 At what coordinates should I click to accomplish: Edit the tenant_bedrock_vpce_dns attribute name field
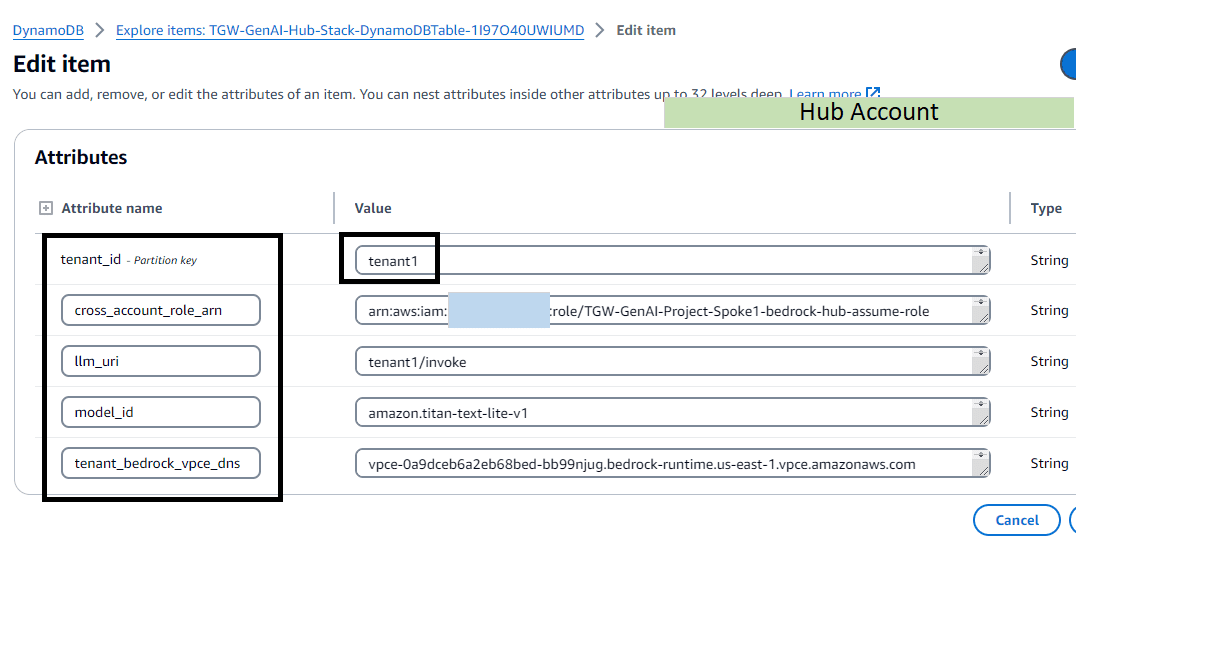(x=160, y=463)
